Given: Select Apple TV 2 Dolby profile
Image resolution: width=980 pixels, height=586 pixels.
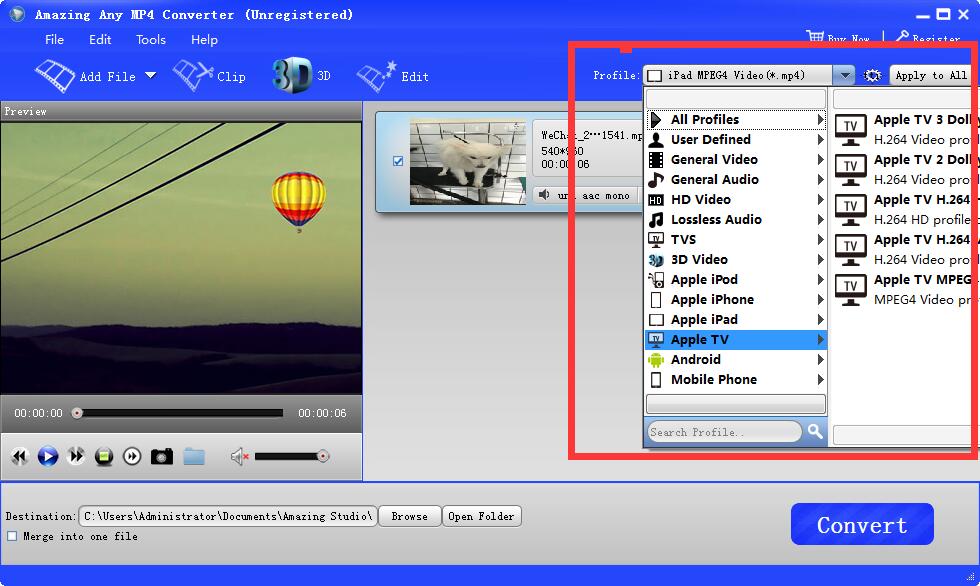Looking at the screenshot, I should (906, 169).
